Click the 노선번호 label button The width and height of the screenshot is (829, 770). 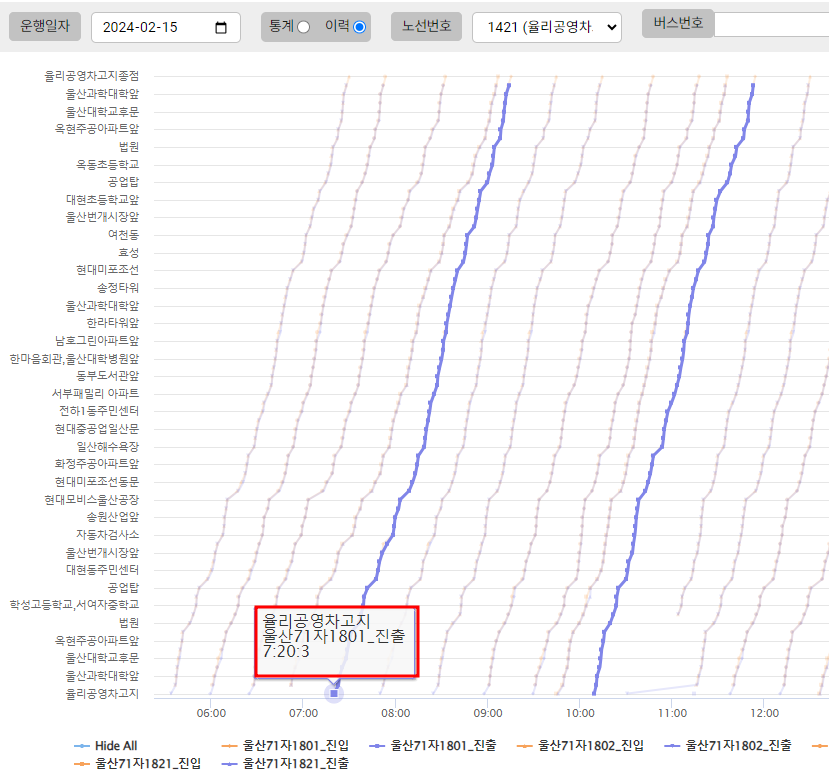426,27
